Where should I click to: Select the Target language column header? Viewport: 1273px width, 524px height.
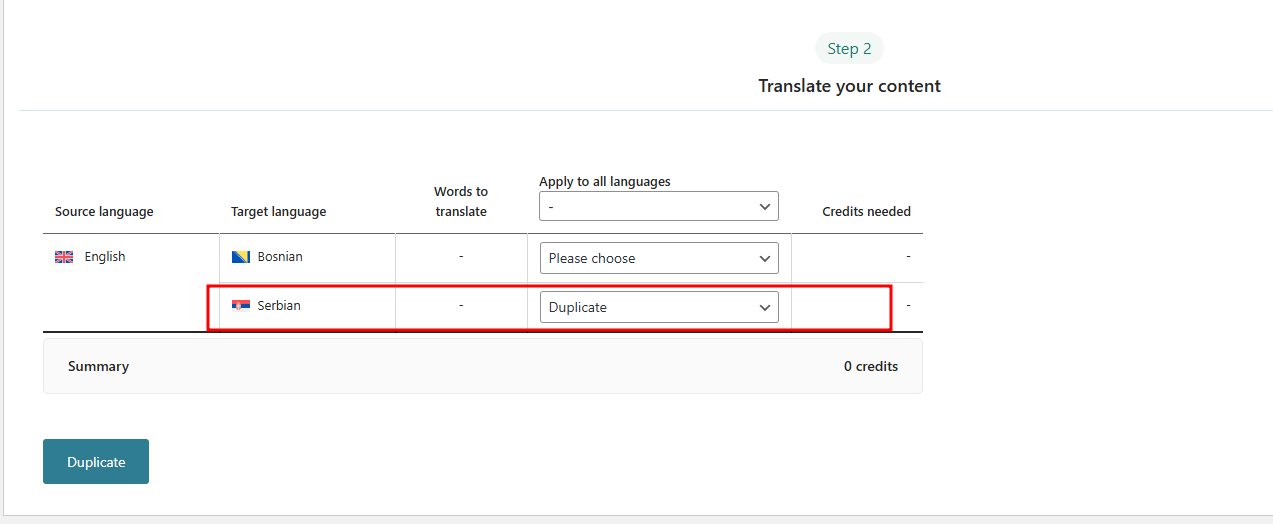(278, 212)
